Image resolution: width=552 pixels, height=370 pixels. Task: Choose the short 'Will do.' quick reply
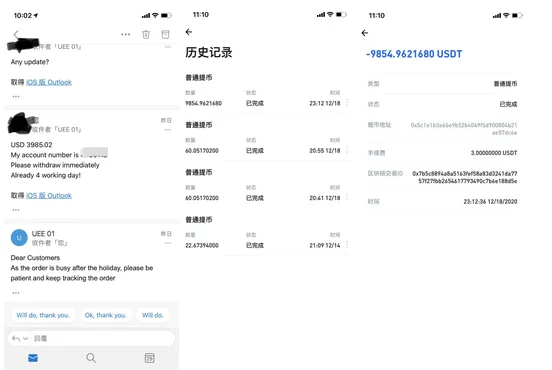[153, 315]
